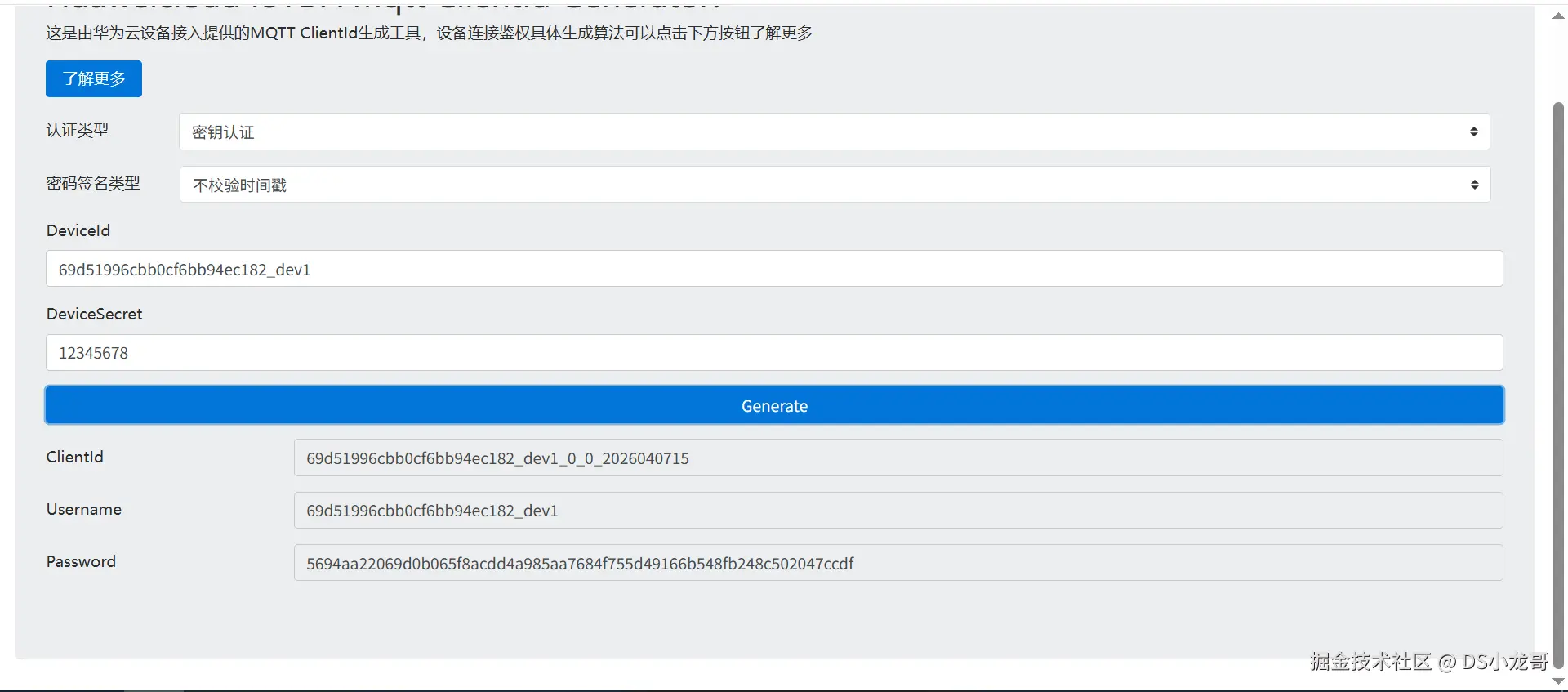Click the 了解更多 button
Image resolution: width=1568 pixels, height=692 pixels.
pyautogui.click(x=94, y=78)
